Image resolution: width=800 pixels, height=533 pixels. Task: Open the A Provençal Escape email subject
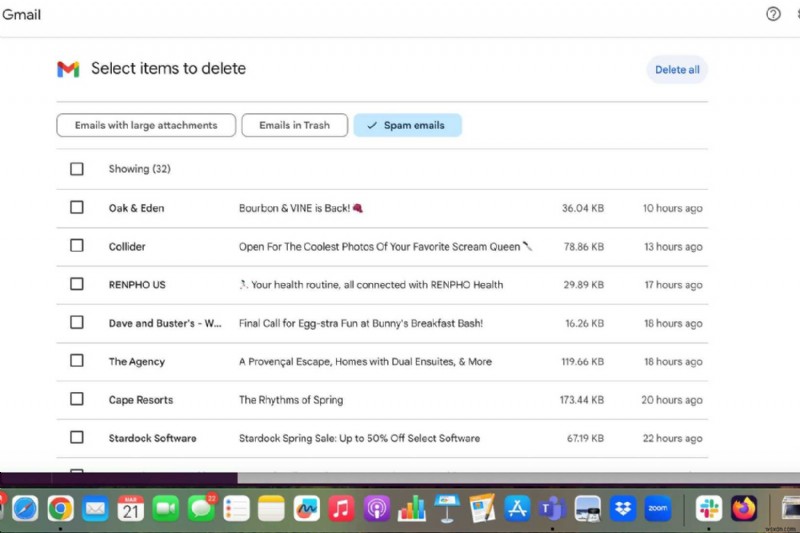point(365,362)
